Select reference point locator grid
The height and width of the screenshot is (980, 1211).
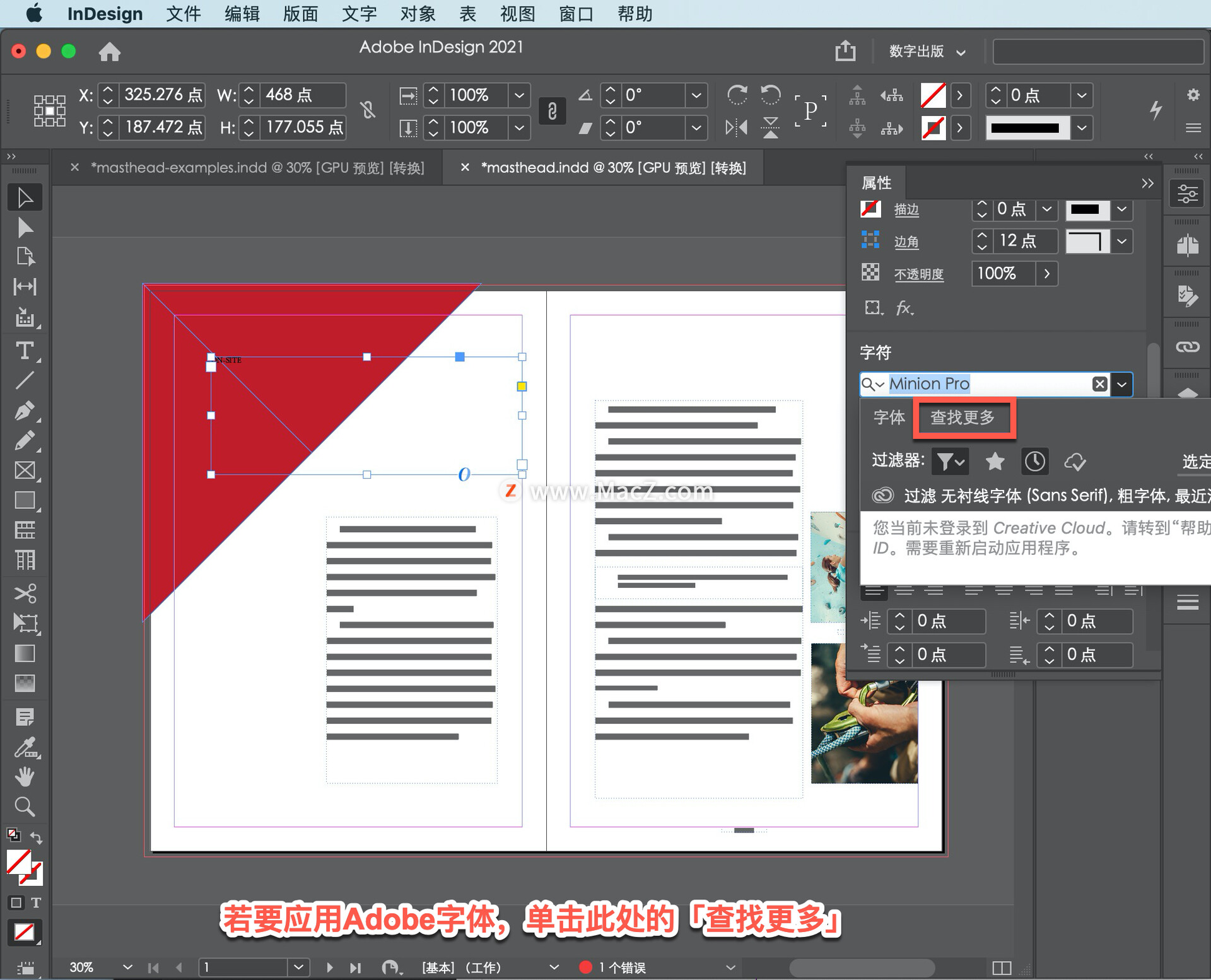(50, 111)
